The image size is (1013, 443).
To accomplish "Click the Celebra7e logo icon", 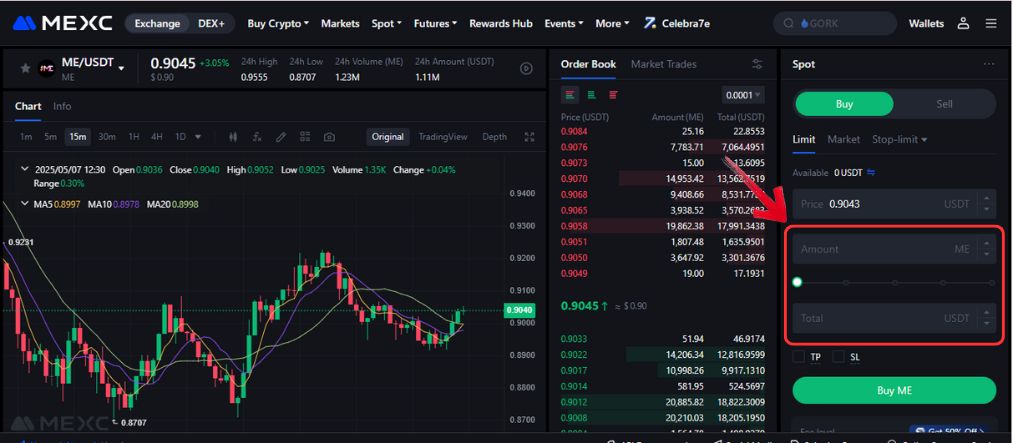I will coord(650,23).
